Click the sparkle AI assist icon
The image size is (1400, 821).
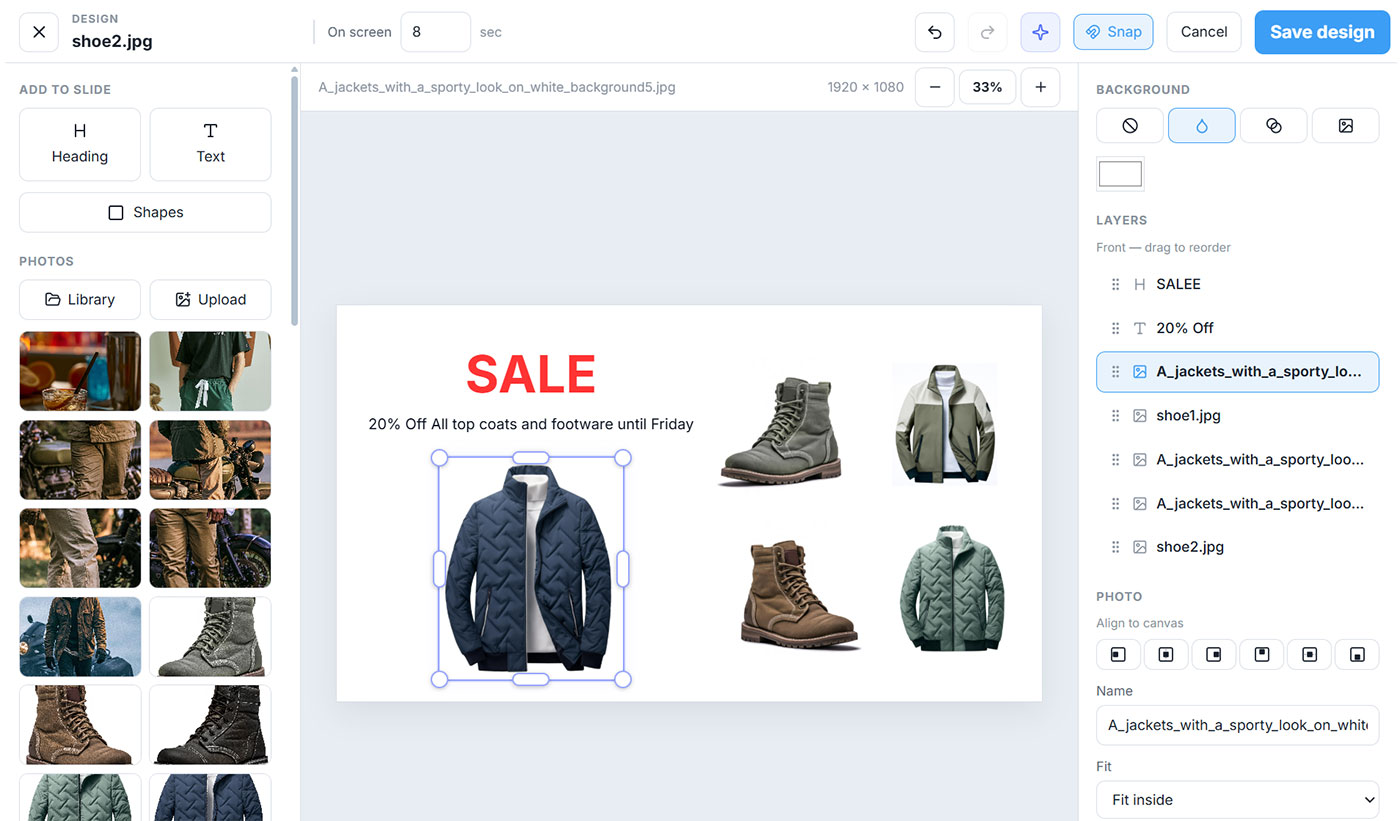1040,32
